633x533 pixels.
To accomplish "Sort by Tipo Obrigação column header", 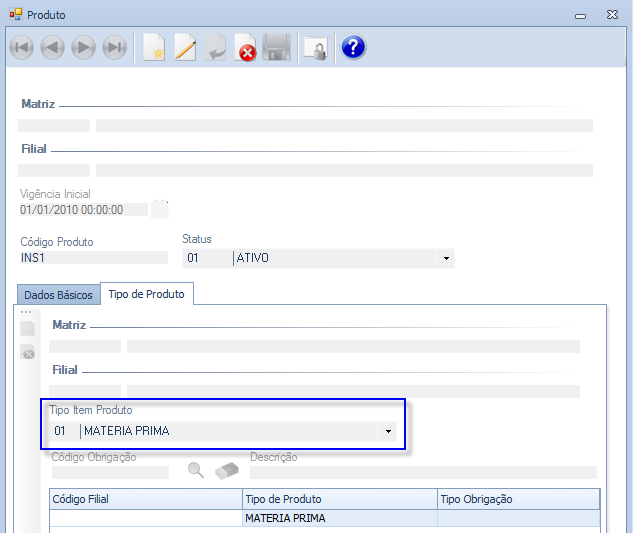I will [519, 499].
